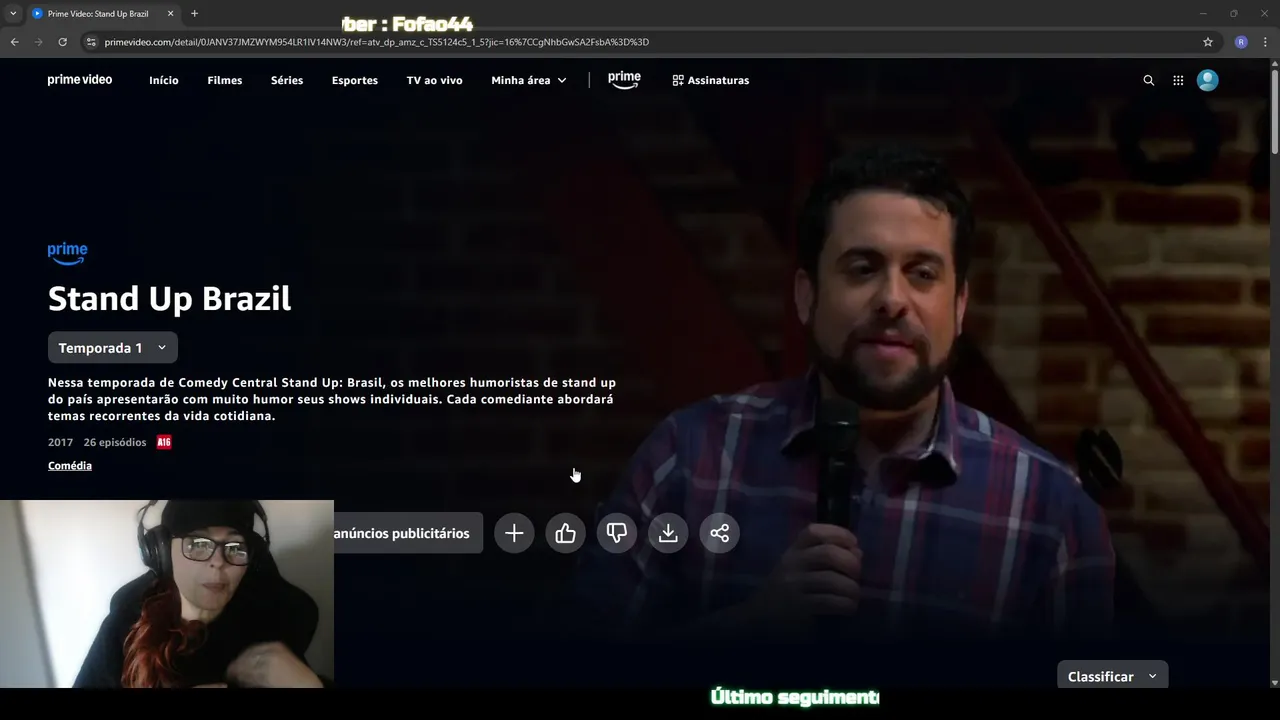Click the Prime smile logo in navbar
This screenshot has width=1280, height=720.
pyautogui.click(x=624, y=80)
